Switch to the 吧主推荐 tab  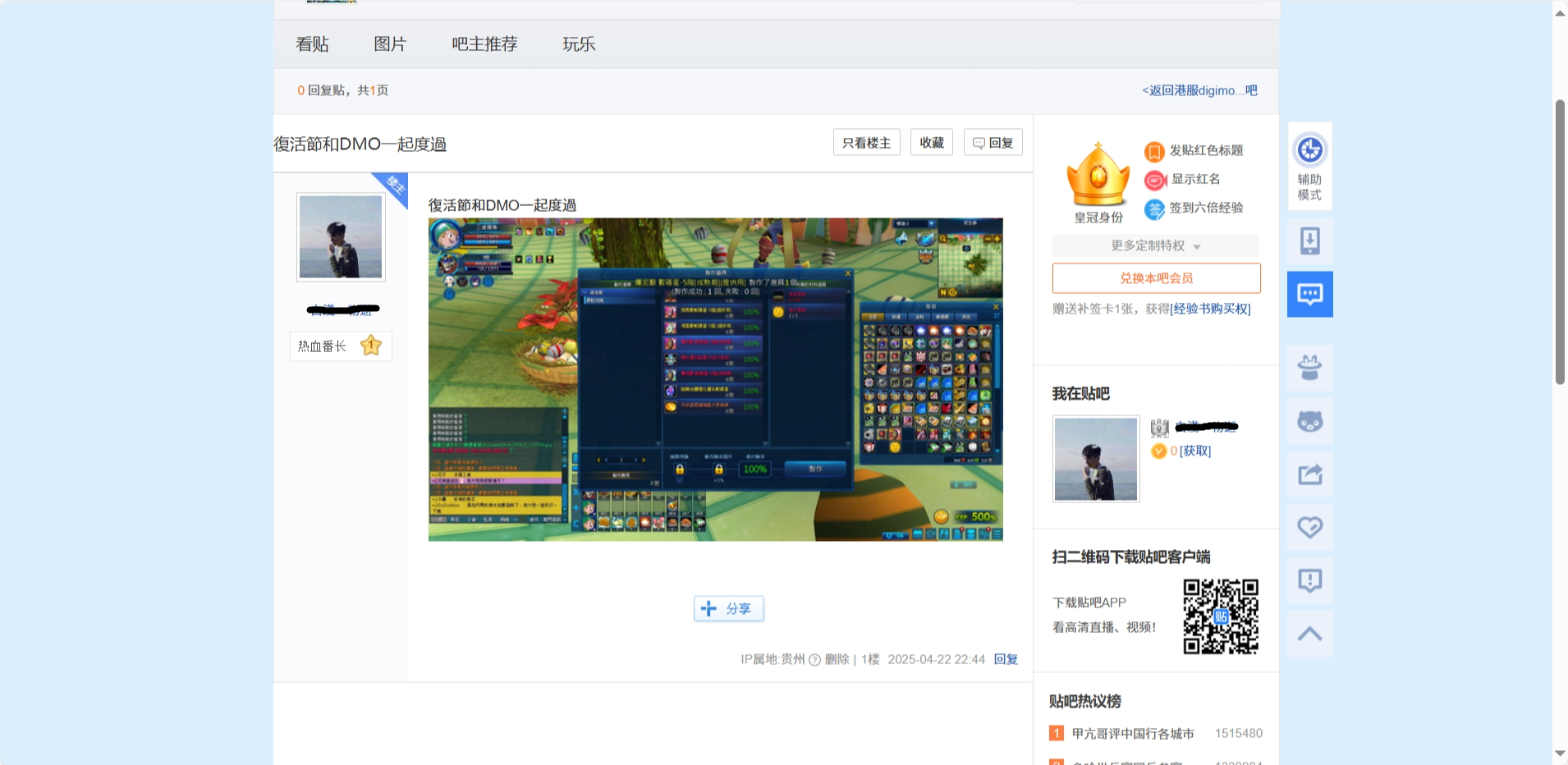click(x=484, y=44)
